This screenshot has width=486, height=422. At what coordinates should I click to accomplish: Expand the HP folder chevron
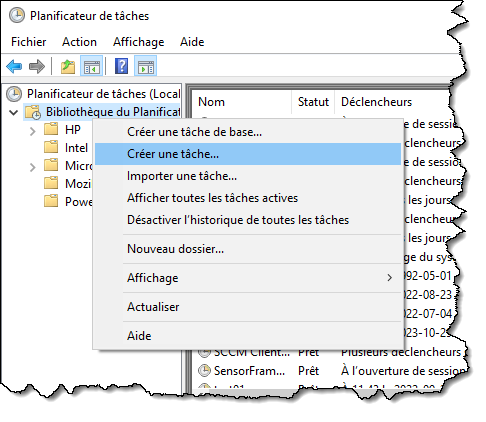click(32, 131)
